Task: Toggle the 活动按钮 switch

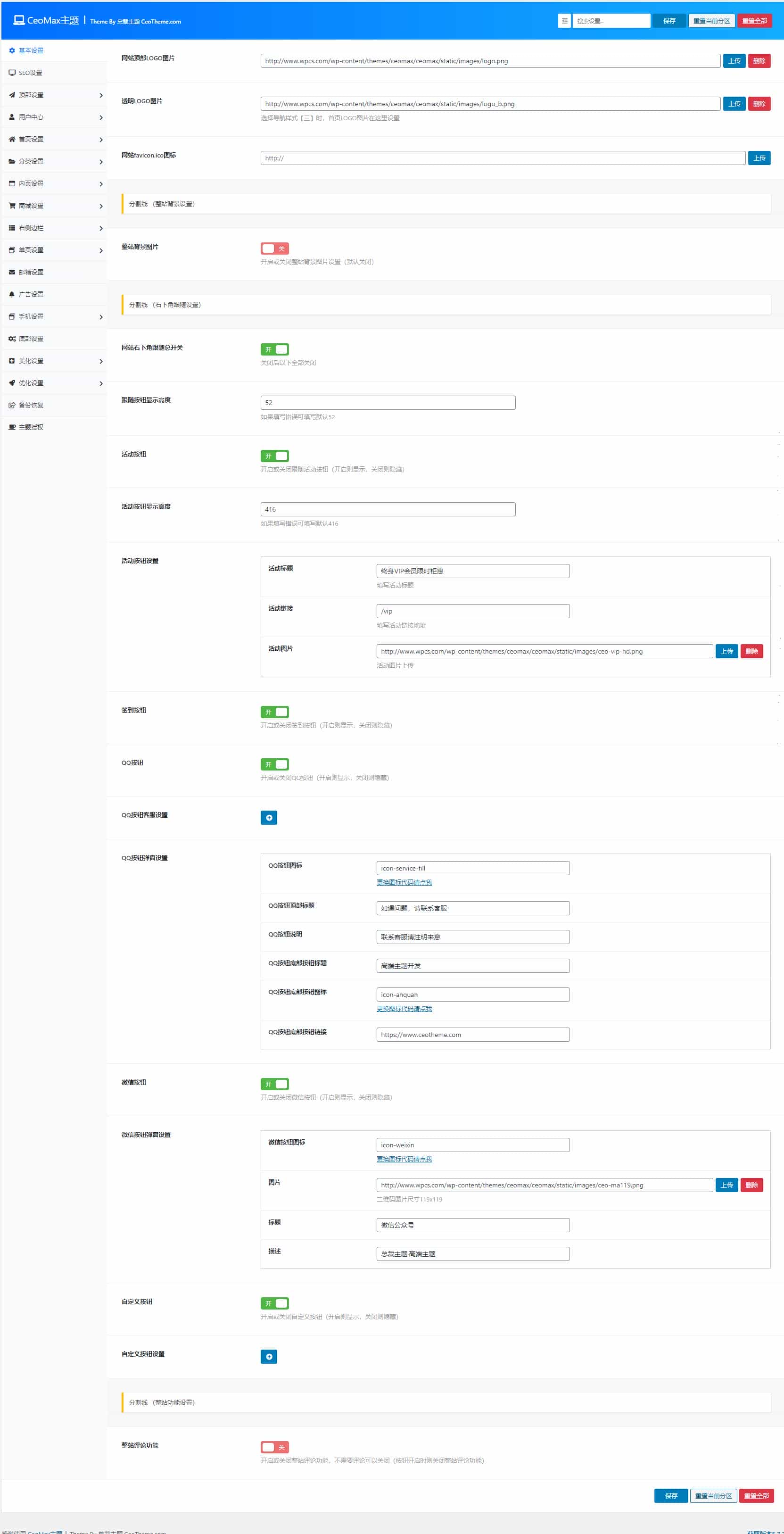Action: tap(274, 456)
